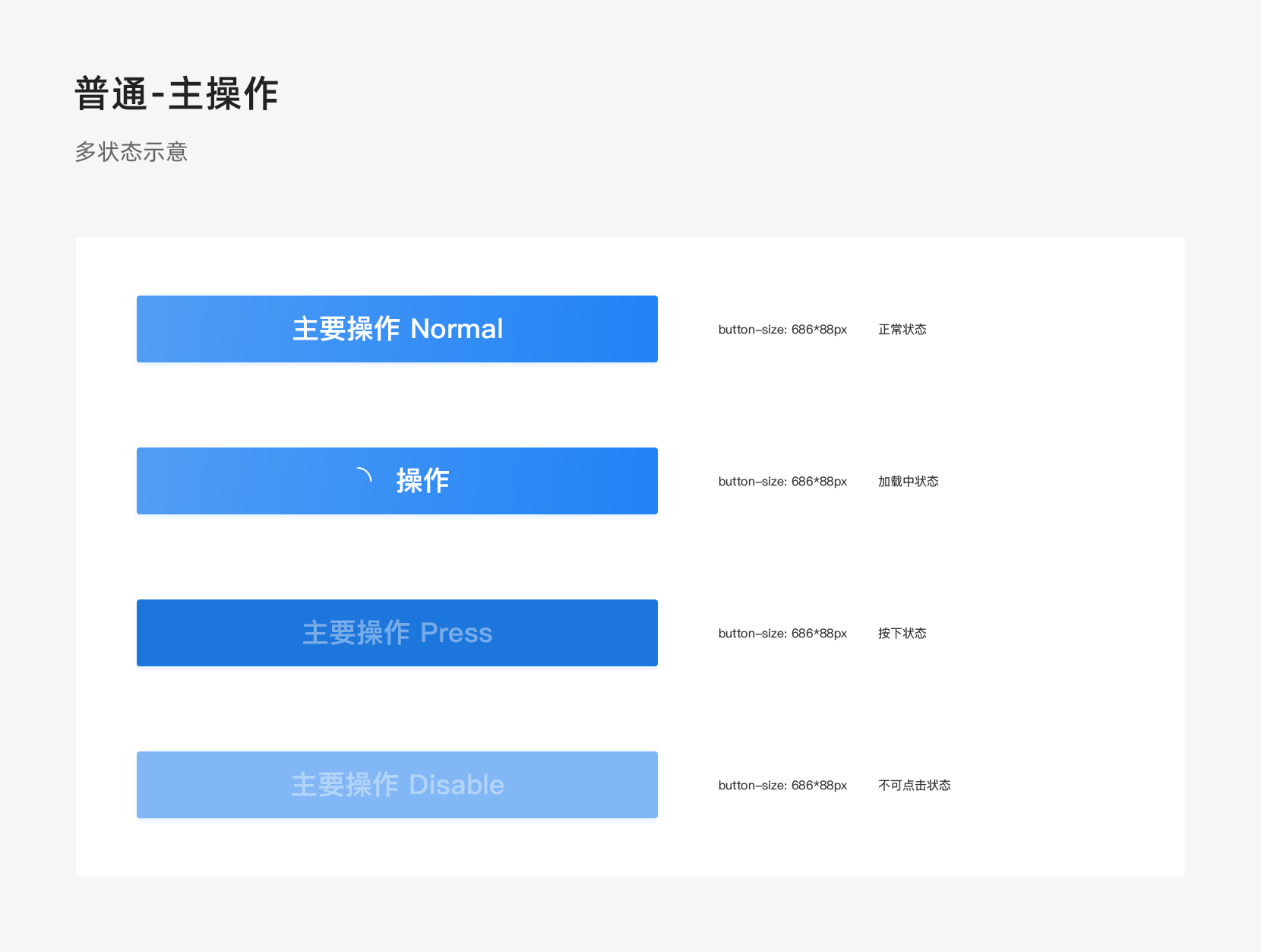Click the 不可点击状态 label

[x=915, y=785]
